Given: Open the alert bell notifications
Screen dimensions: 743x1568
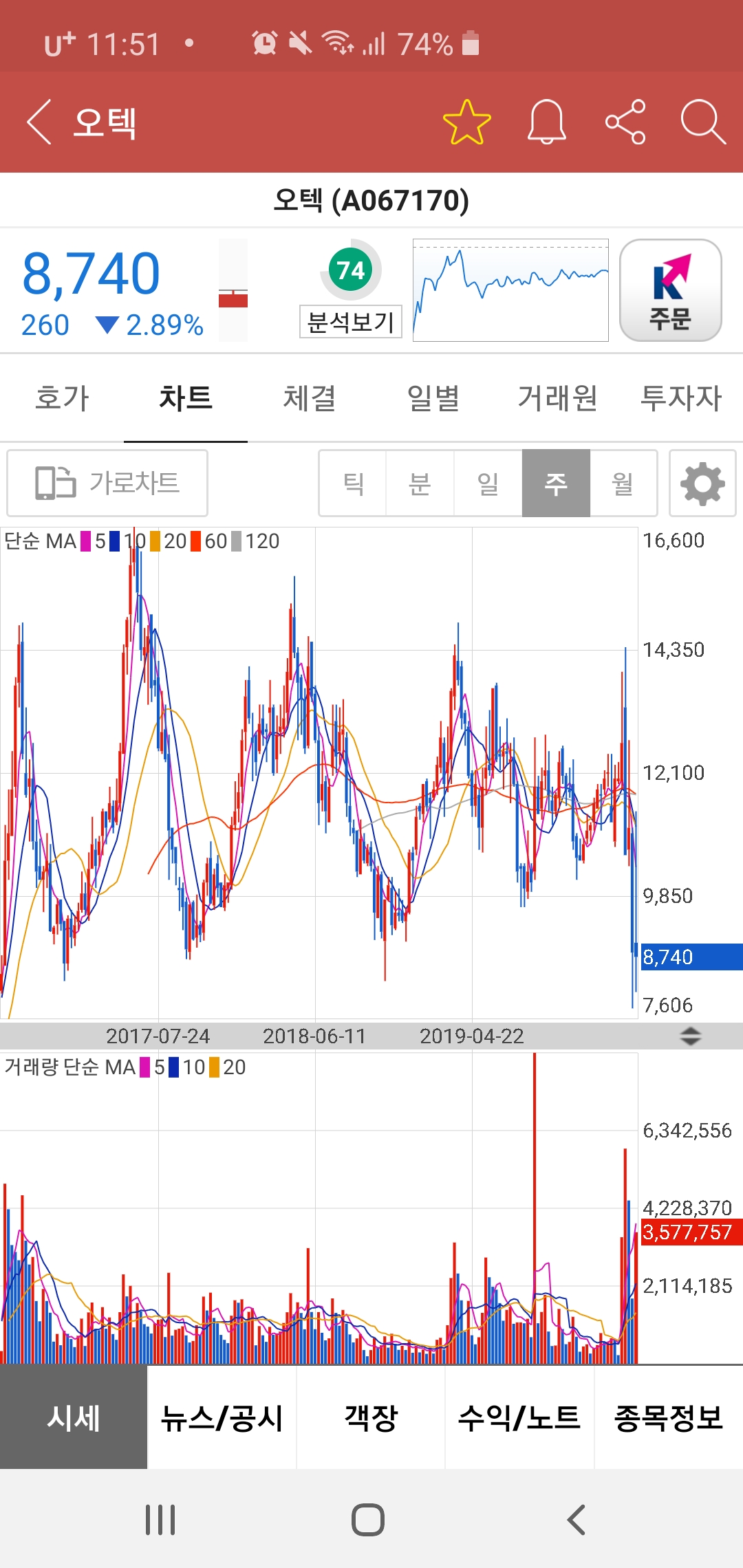Looking at the screenshot, I should [546, 122].
